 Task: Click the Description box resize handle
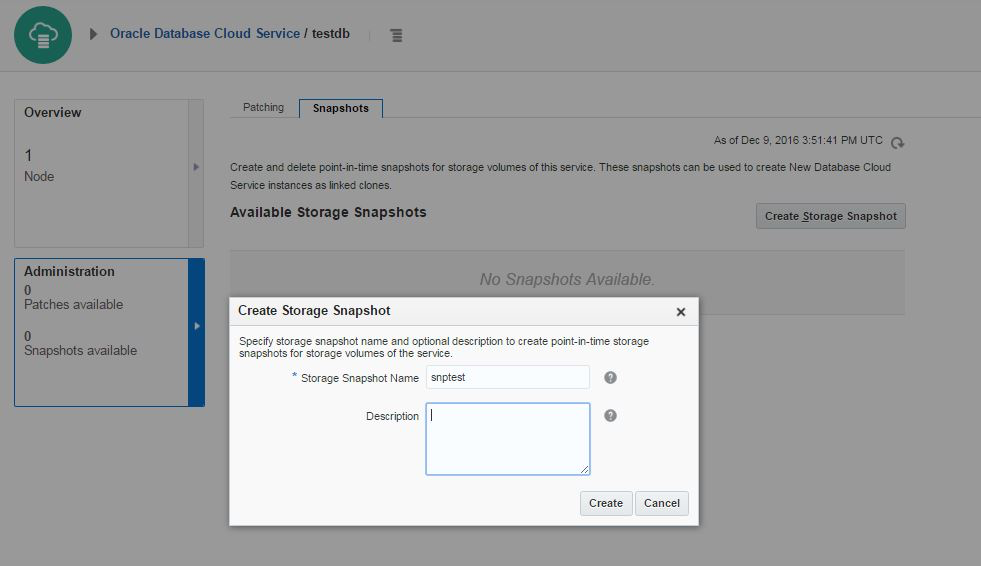point(585,470)
